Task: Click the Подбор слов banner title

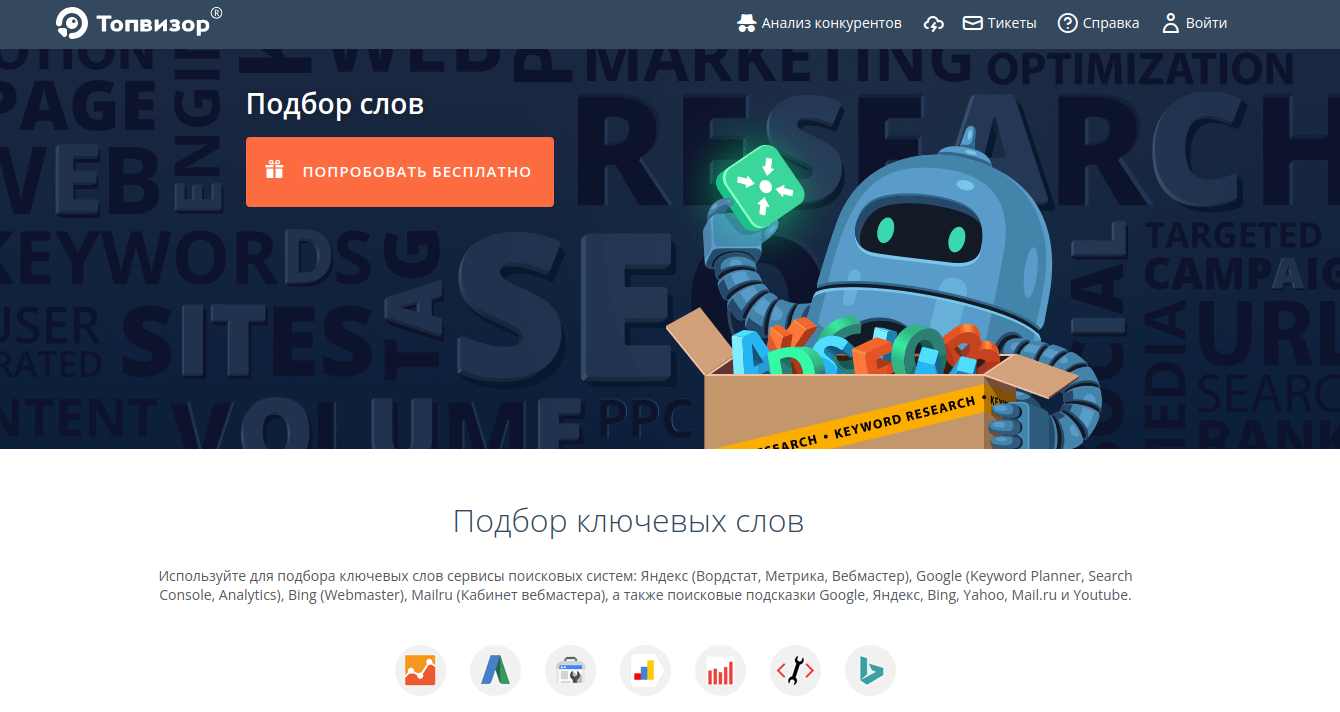Action: tap(335, 104)
